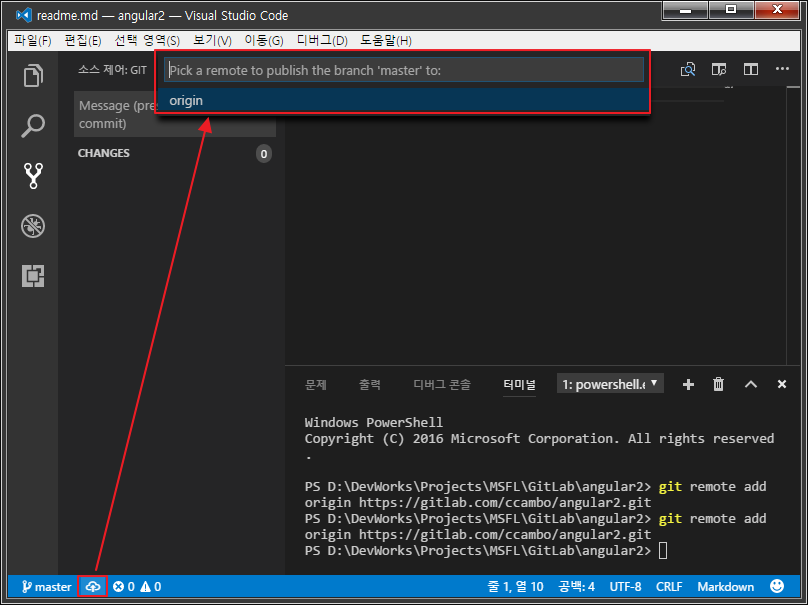Click the feedback smiley icon
The width and height of the screenshot is (808, 605).
(777, 587)
